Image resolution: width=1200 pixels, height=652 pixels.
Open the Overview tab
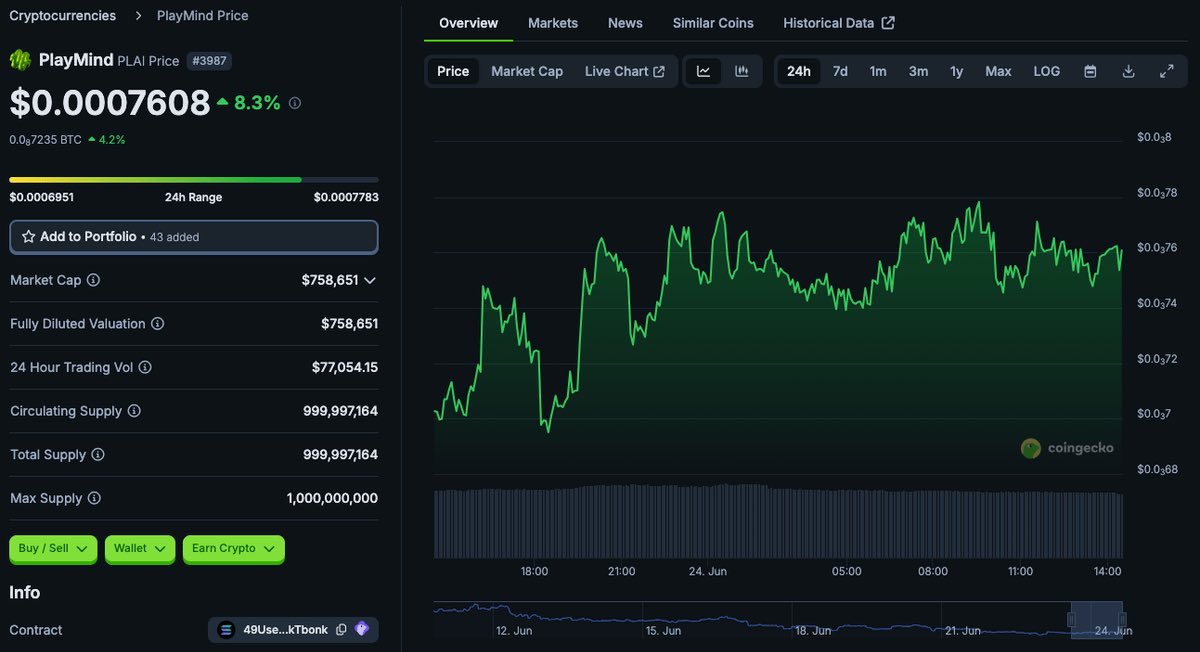pos(468,23)
